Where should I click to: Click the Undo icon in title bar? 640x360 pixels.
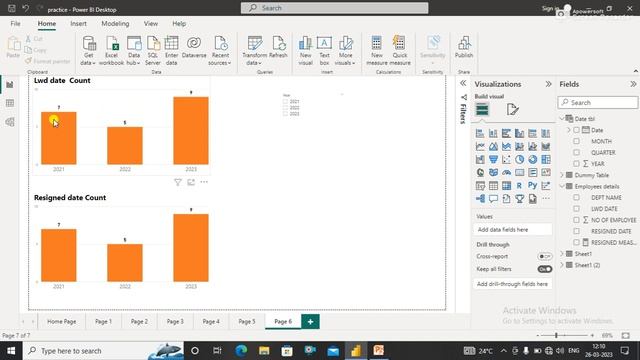tap(26, 8)
